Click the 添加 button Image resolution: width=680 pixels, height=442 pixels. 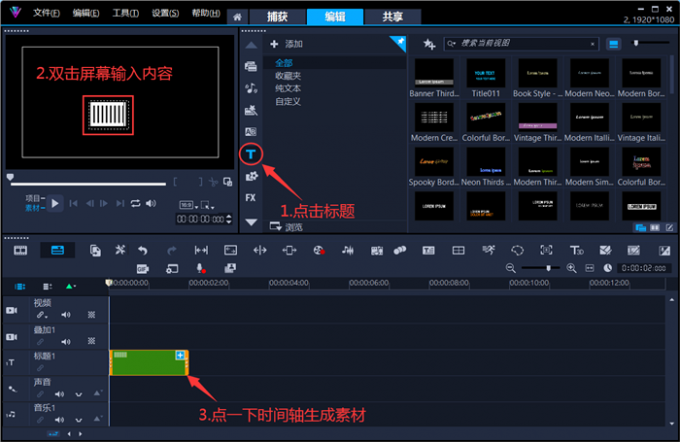[x=286, y=44]
